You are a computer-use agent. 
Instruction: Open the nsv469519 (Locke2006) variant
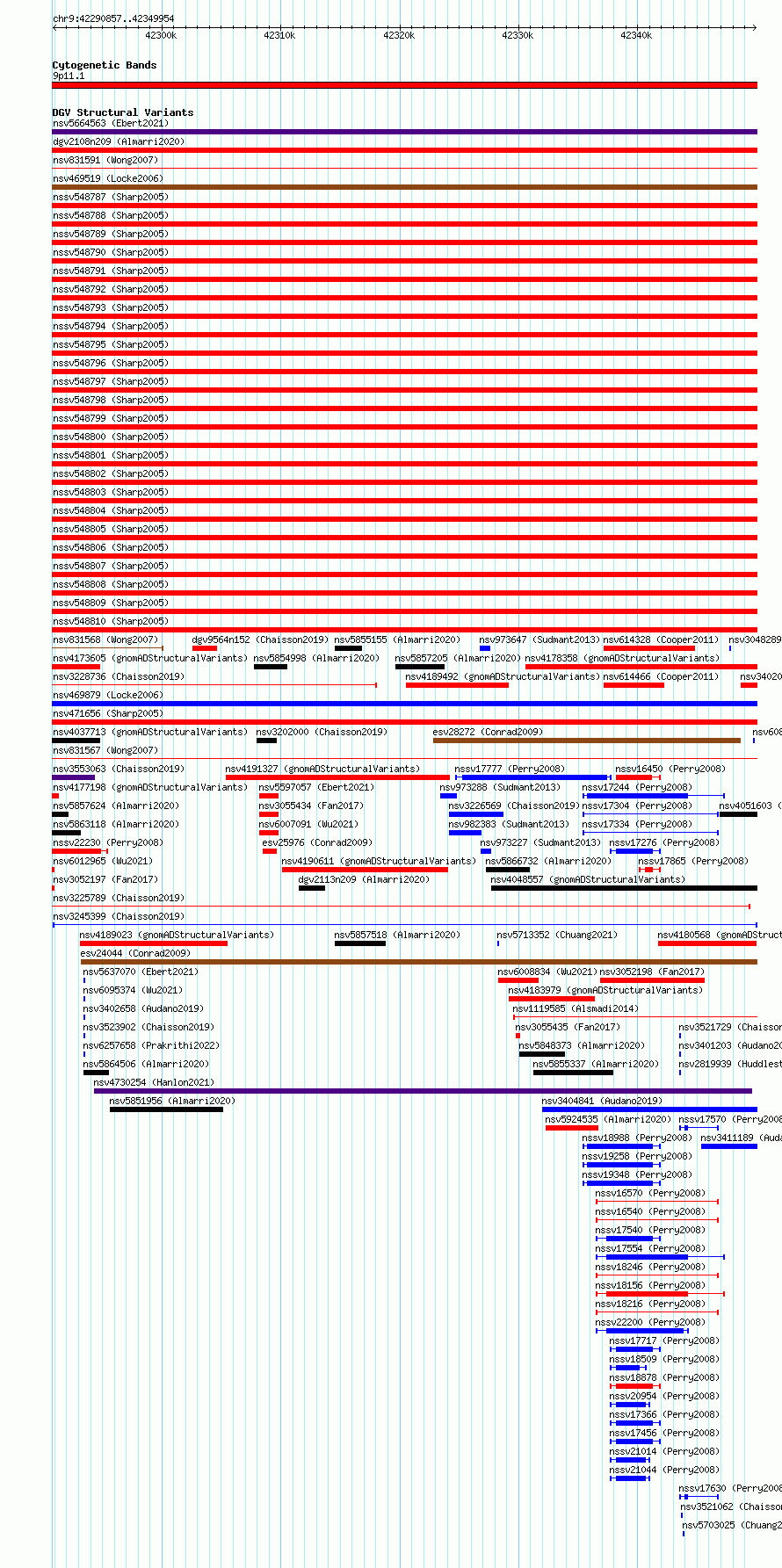pyautogui.click(x=108, y=178)
